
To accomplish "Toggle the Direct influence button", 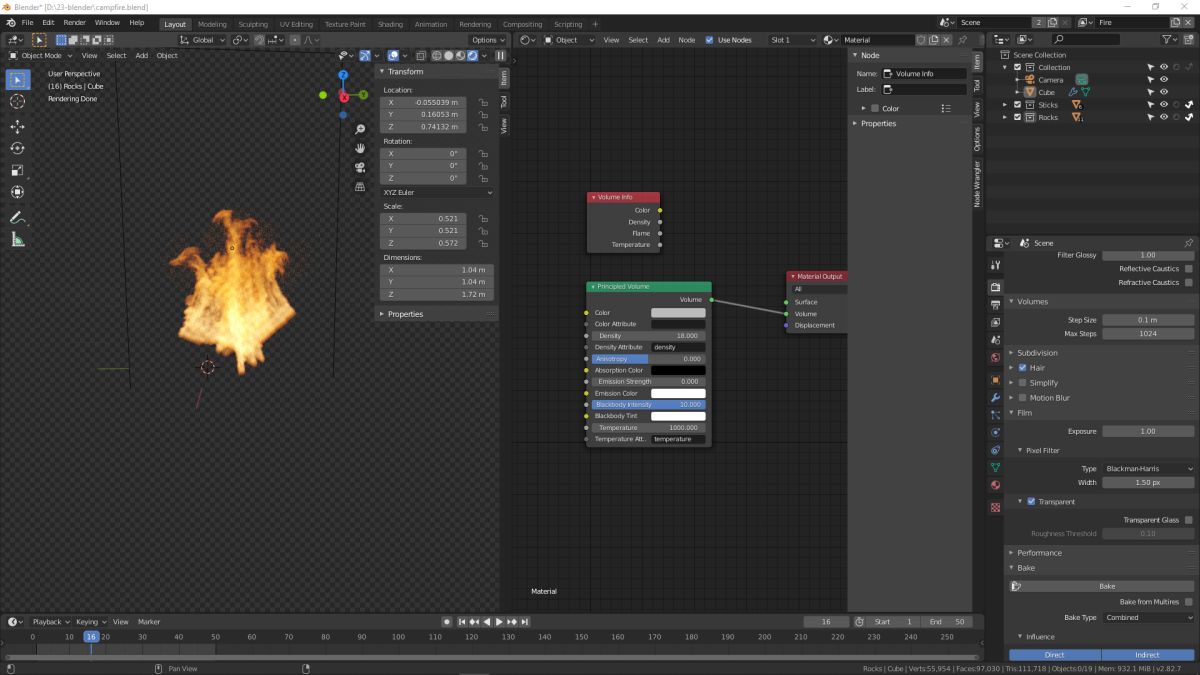I will coord(1054,655).
